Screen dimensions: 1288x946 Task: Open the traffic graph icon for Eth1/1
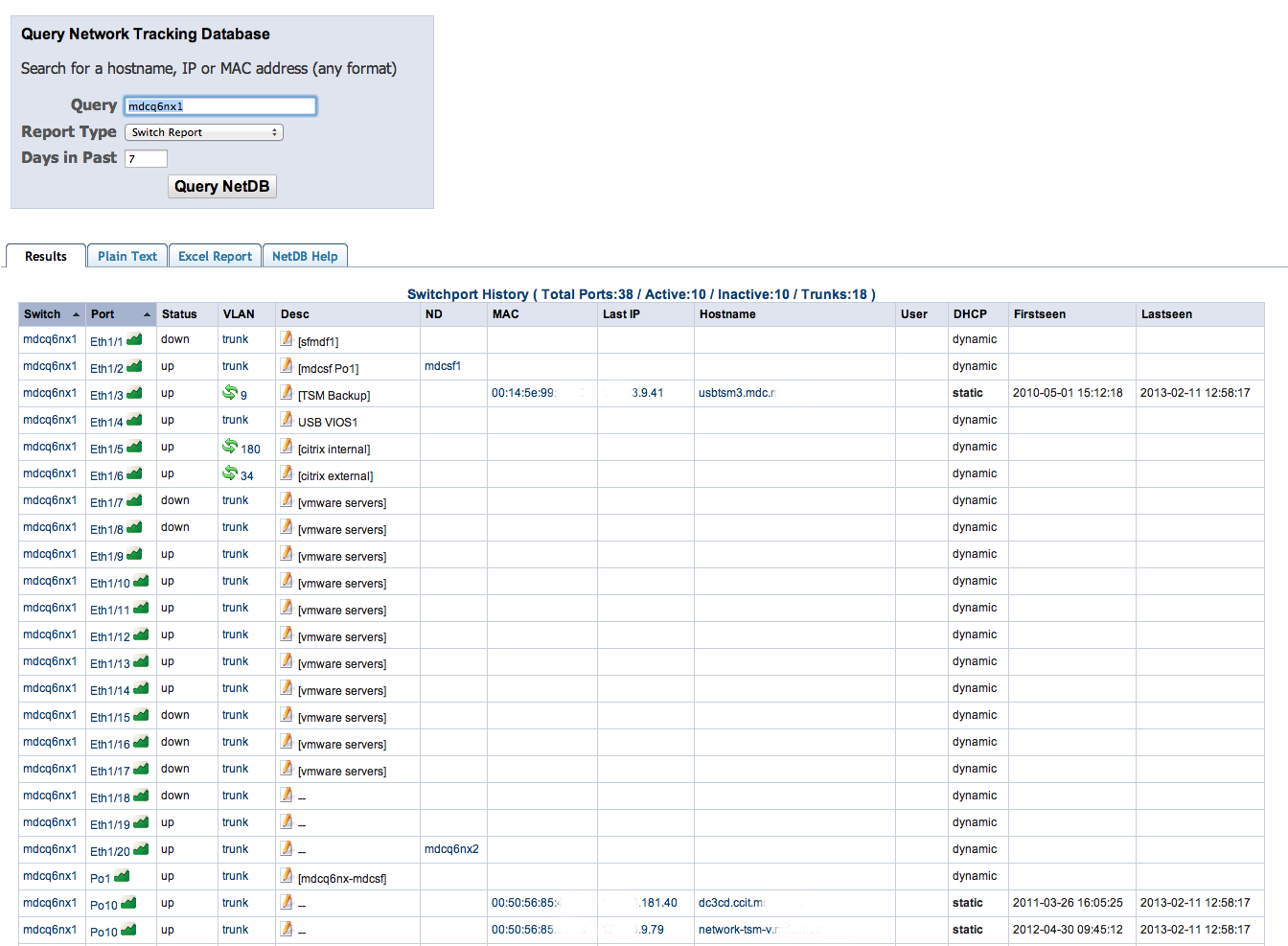tap(134, 339)
